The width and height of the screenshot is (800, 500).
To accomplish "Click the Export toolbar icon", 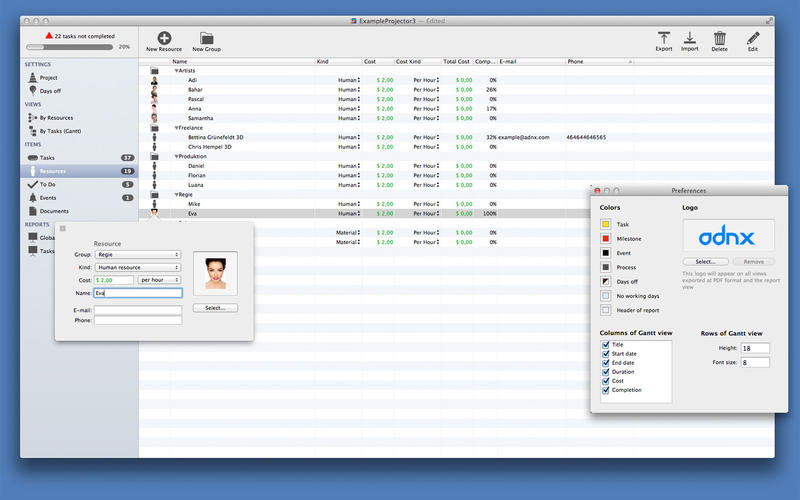I will (663, 38).
